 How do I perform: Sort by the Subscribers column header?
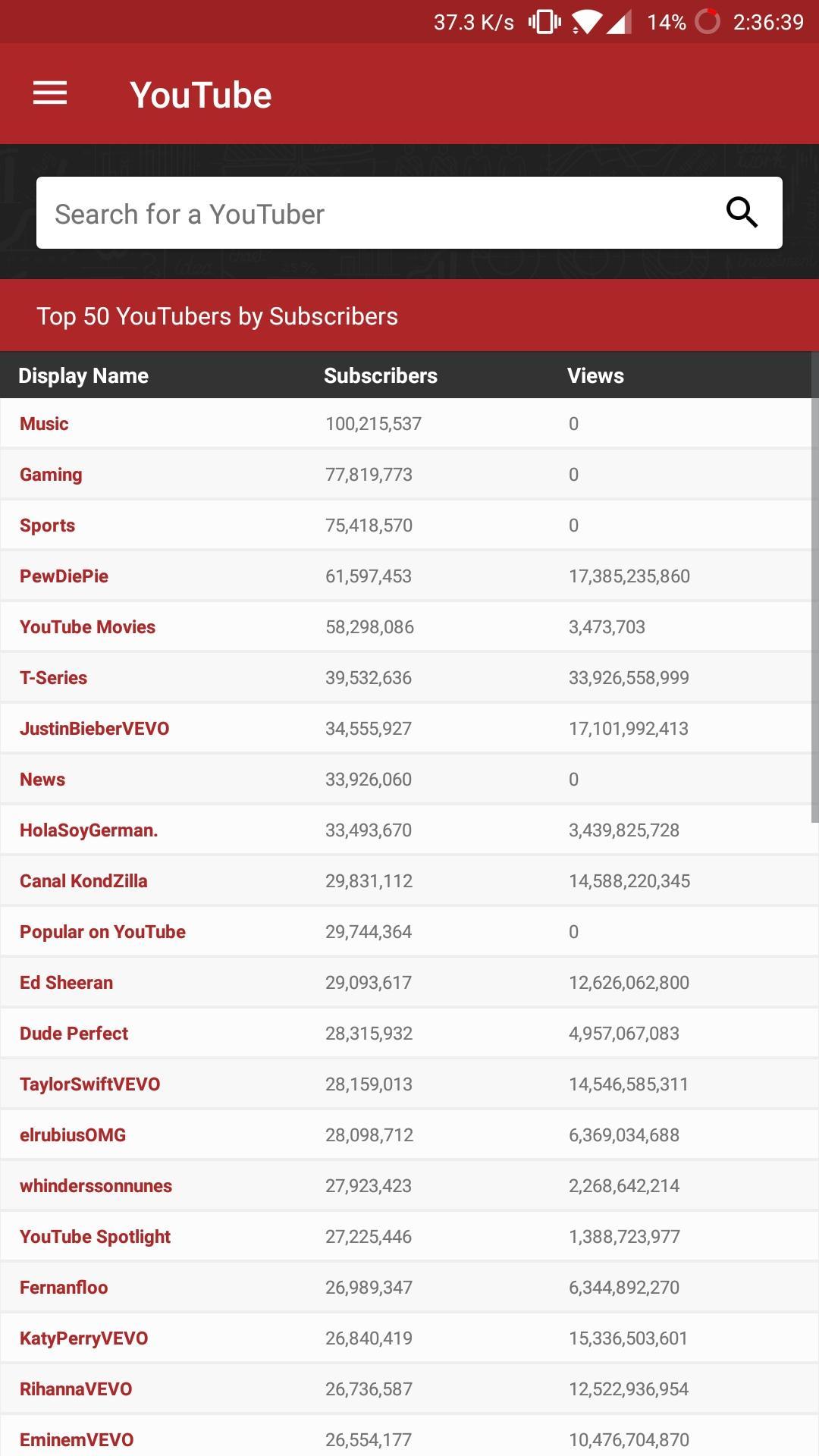click(381, 376)
